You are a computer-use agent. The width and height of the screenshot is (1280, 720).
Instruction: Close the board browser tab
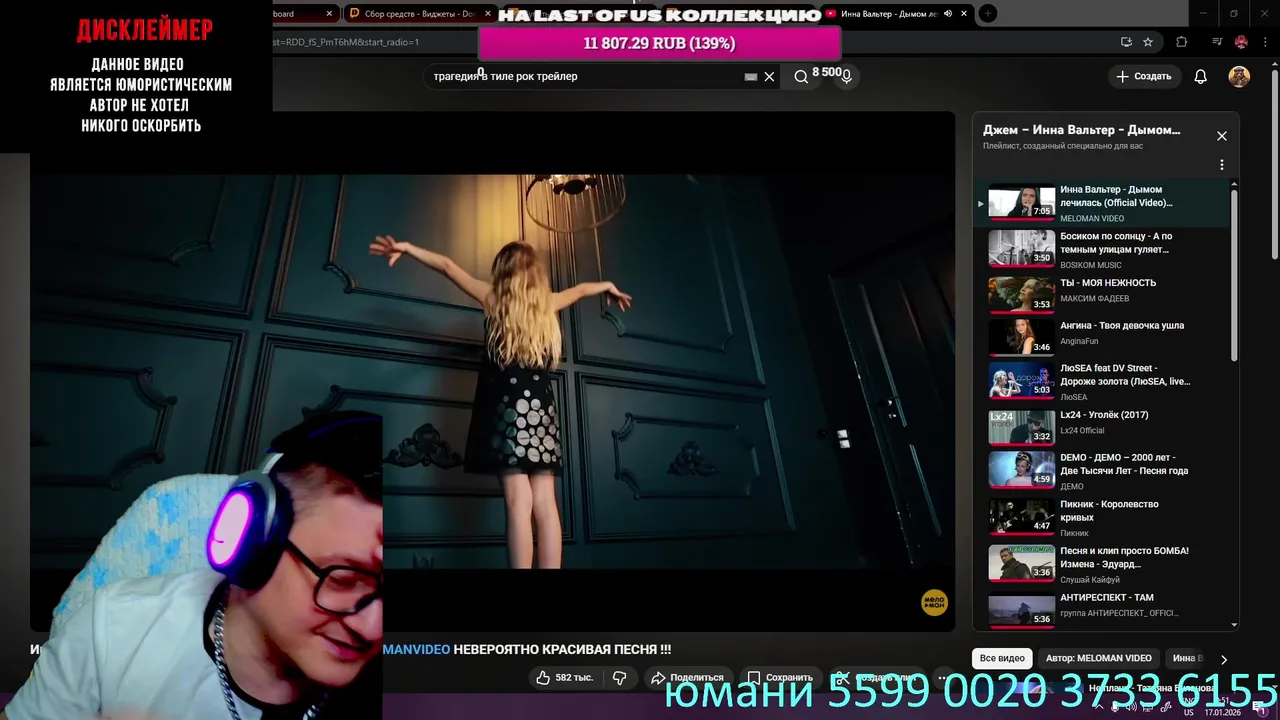329,14
